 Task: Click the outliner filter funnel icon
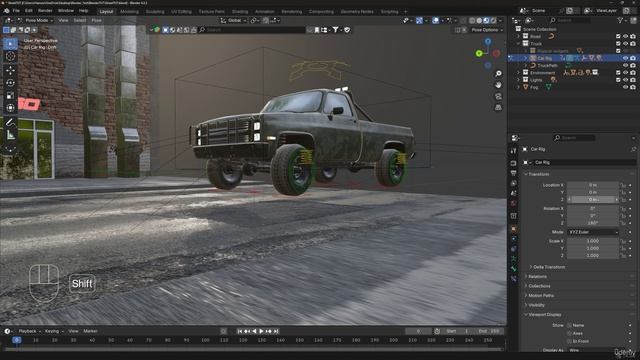(x=620, y=20)
